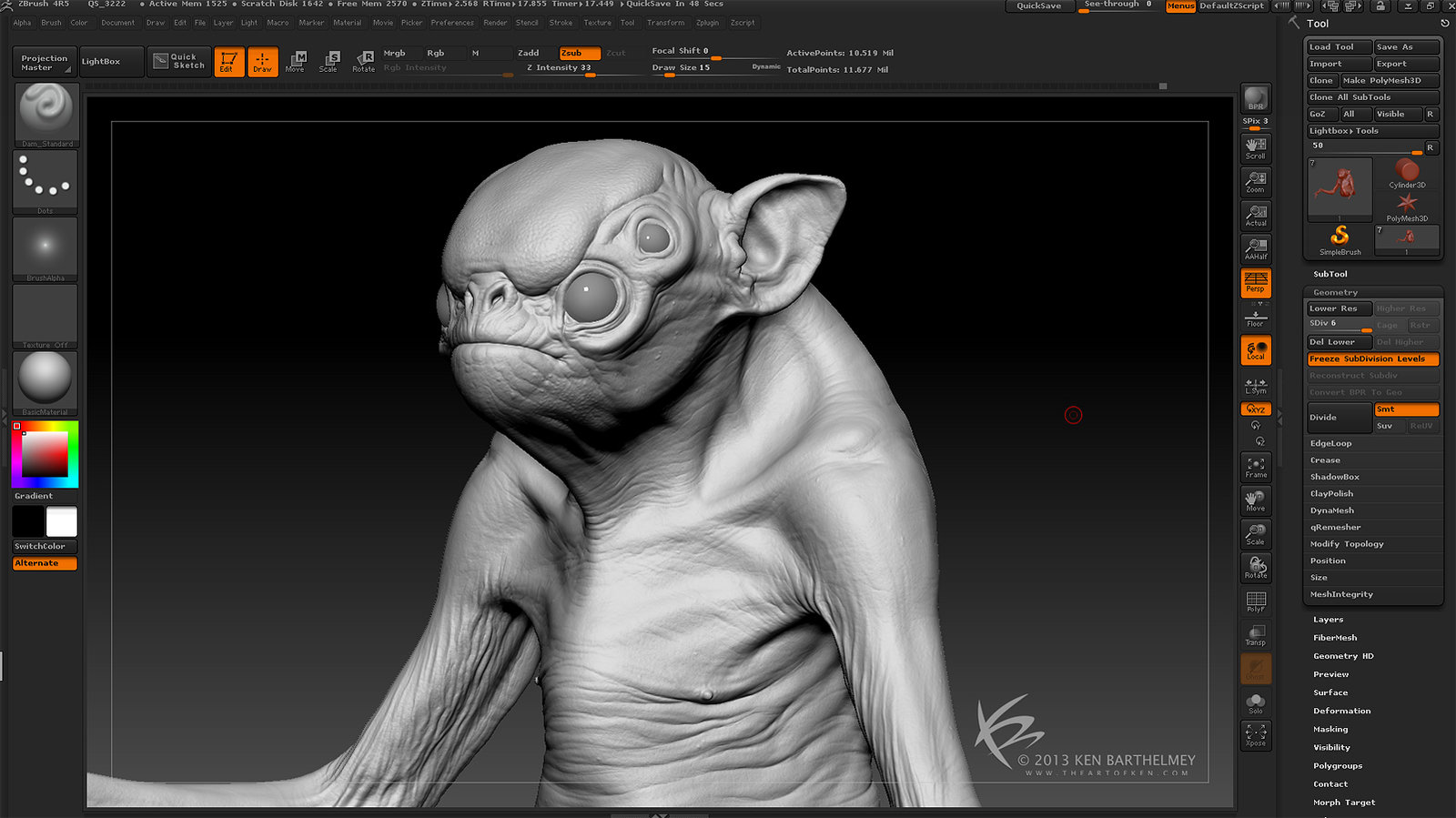This screenshot has width=1456, height=818.
Task: Toggle L.Sym local symmetry
Action: tap(1256, 386)
